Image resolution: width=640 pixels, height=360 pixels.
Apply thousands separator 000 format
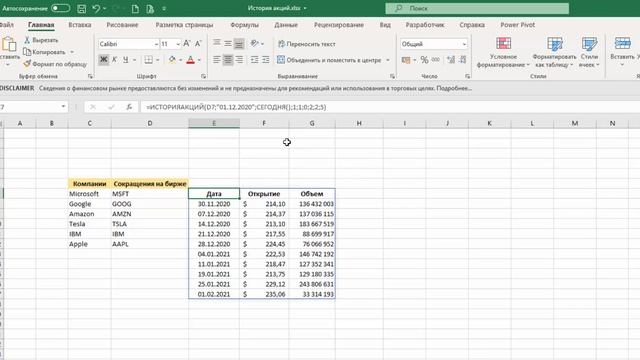coord(436,60)
